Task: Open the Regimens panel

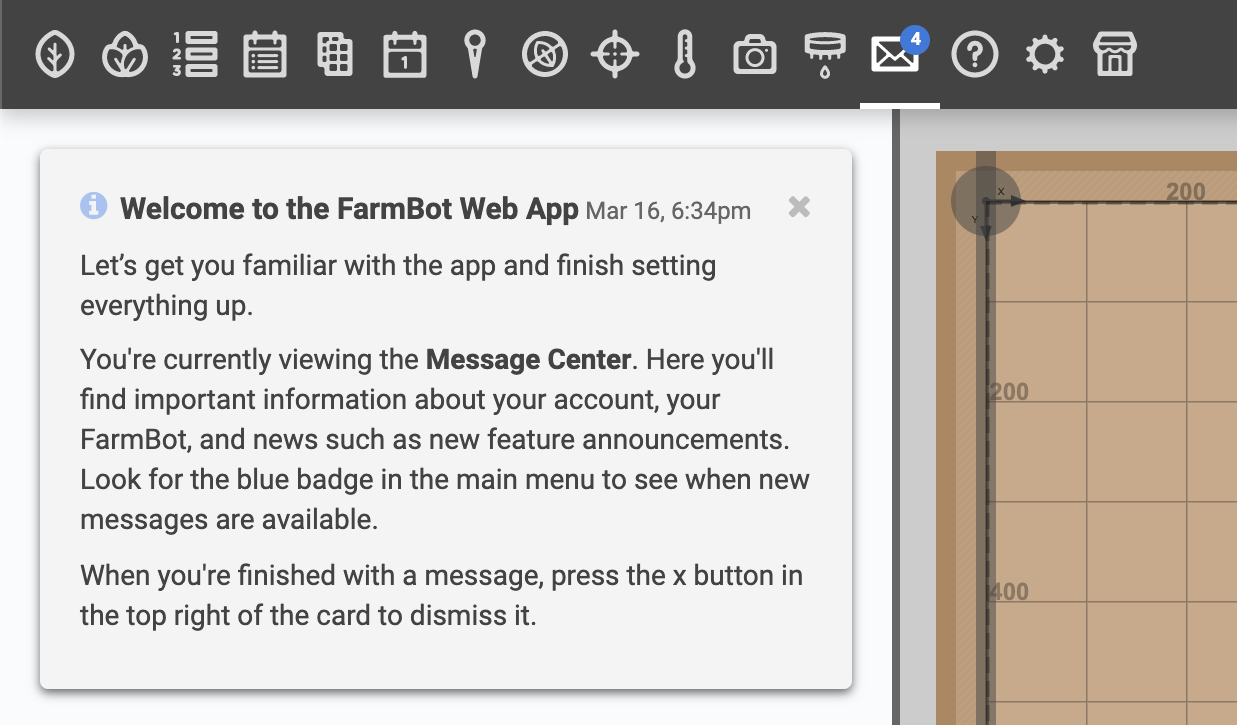Action: [x=265, y=55]
